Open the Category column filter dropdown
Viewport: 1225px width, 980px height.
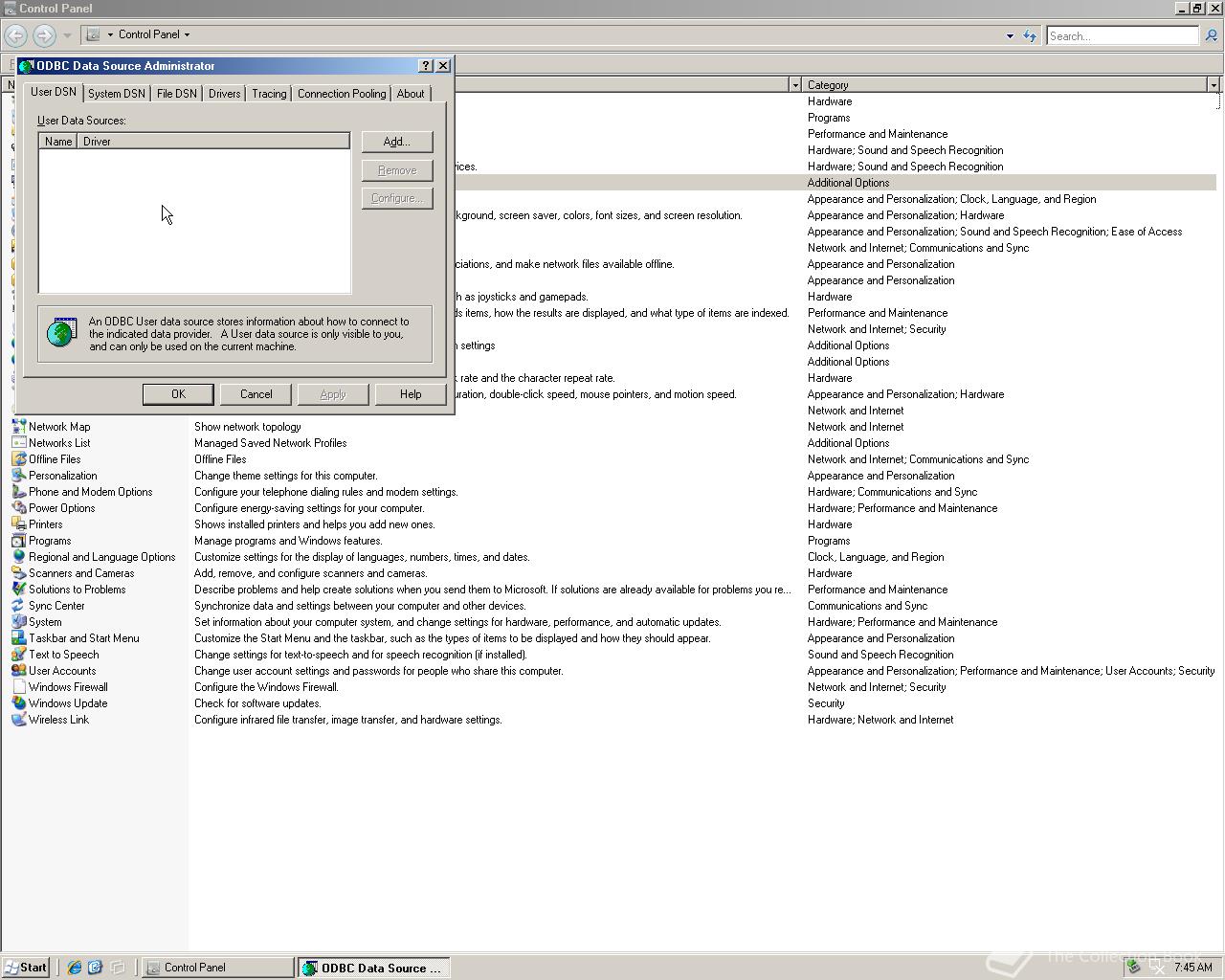pyautogui.click(x=1214, y=85)
